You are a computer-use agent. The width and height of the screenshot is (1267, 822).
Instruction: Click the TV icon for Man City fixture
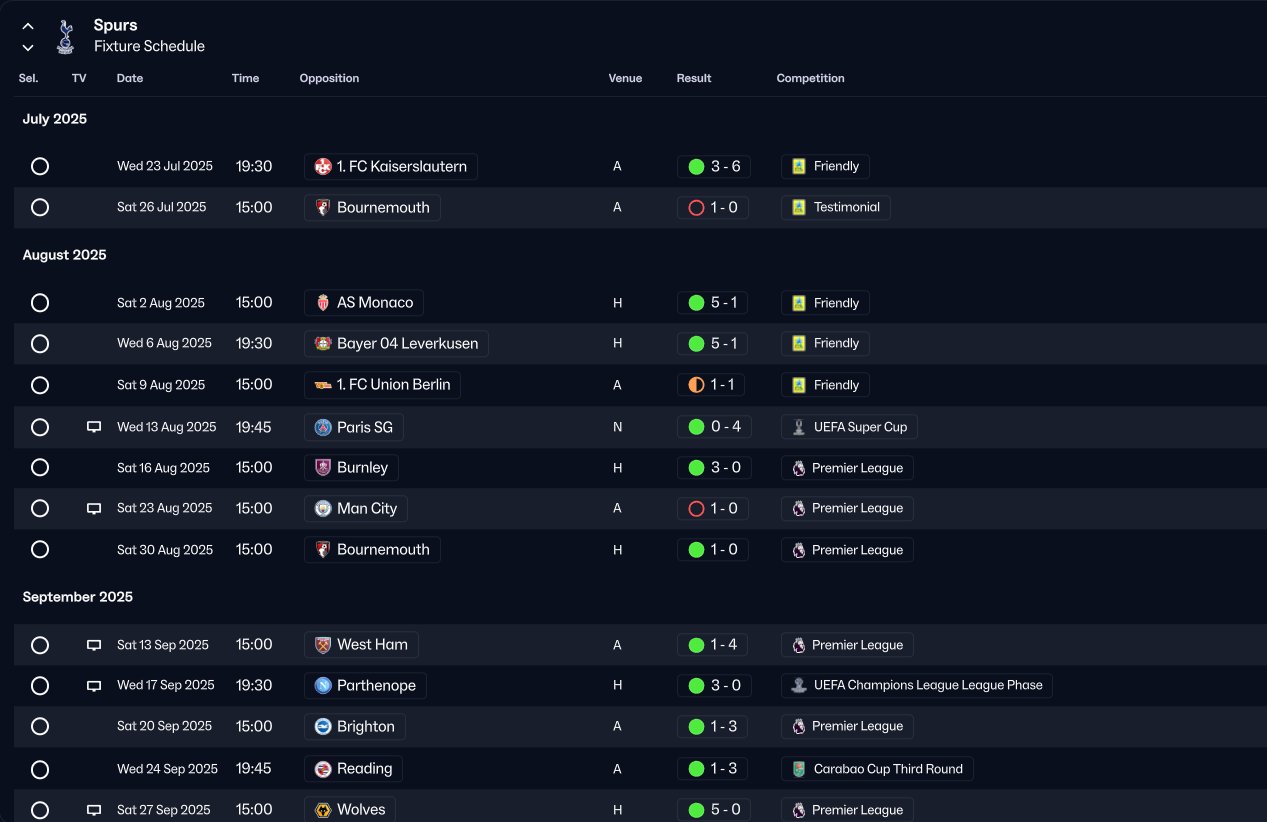pos(94,508)
